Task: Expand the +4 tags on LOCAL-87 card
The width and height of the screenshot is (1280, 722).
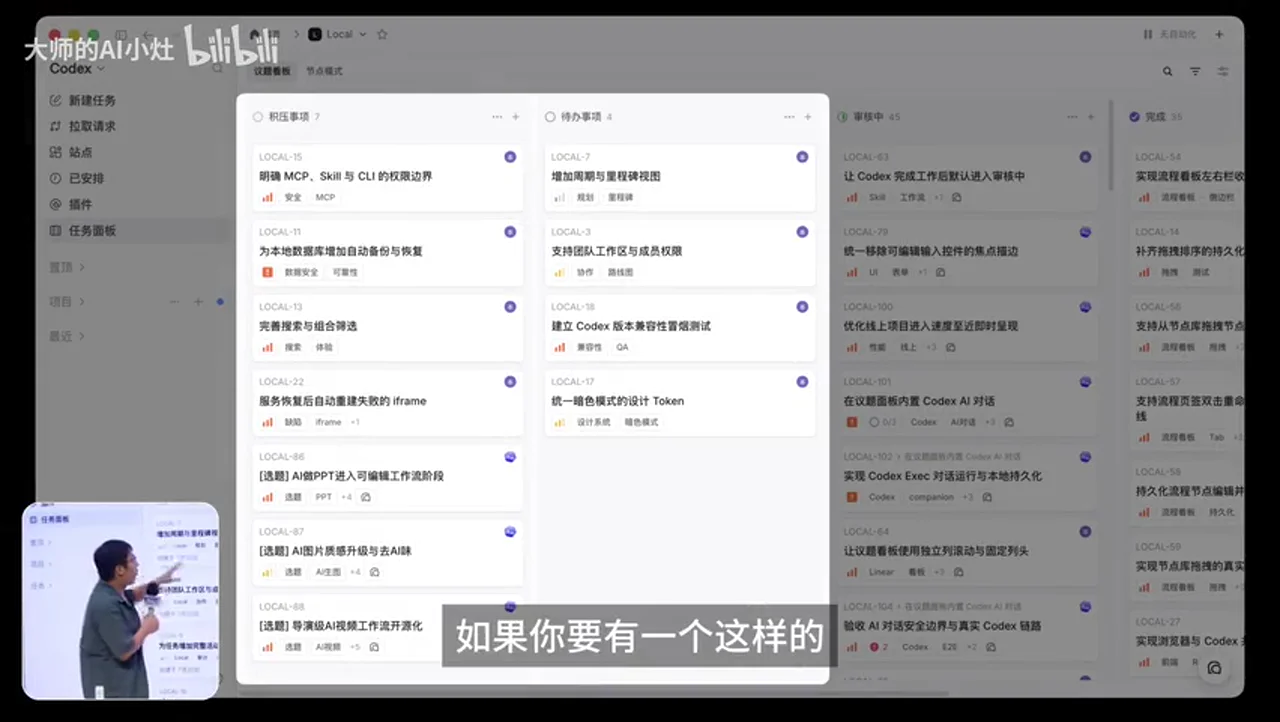Action: tap(355, 572)
